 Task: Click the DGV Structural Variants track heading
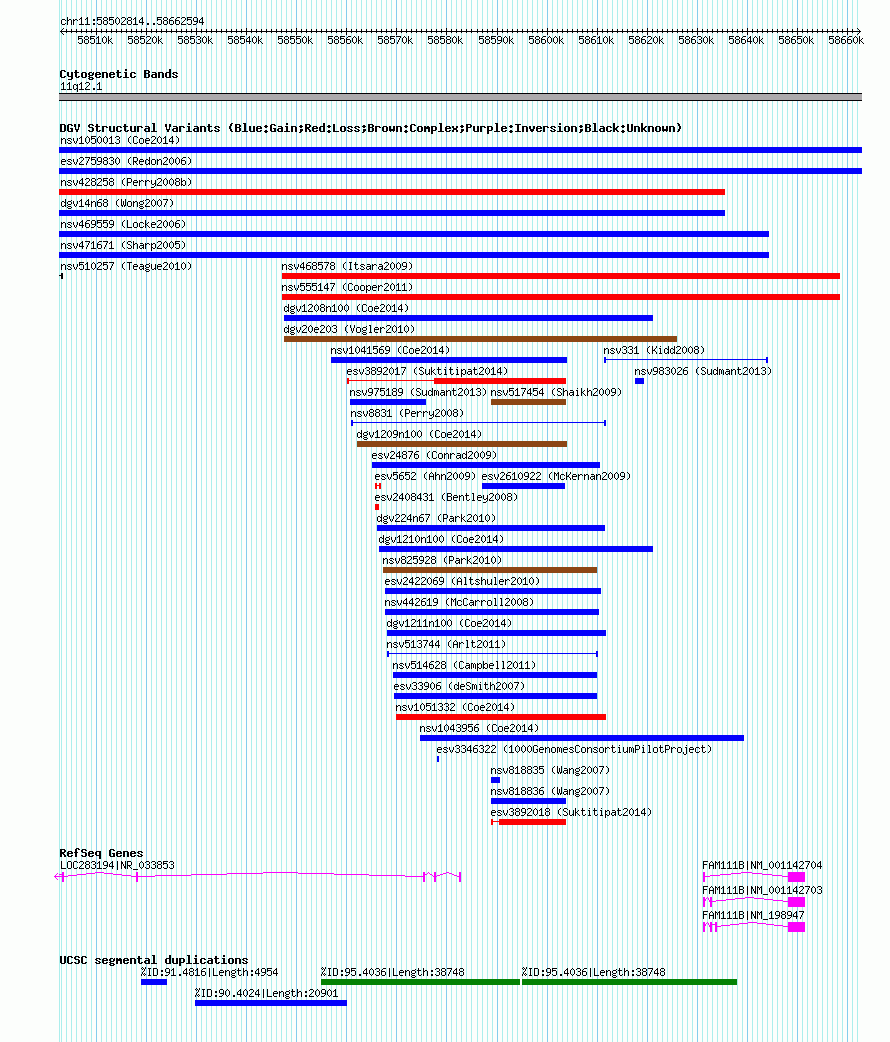[x=370, y=128]
